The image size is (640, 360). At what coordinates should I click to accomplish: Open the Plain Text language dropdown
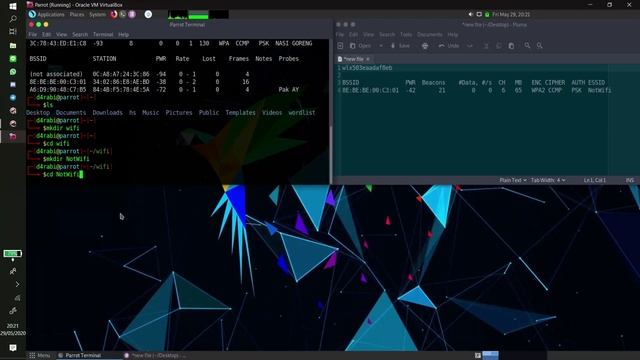(513, 180)
